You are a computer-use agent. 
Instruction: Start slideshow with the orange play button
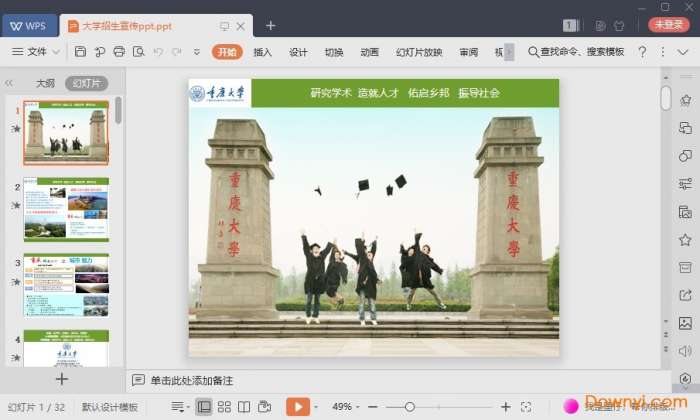pos(297,407)
